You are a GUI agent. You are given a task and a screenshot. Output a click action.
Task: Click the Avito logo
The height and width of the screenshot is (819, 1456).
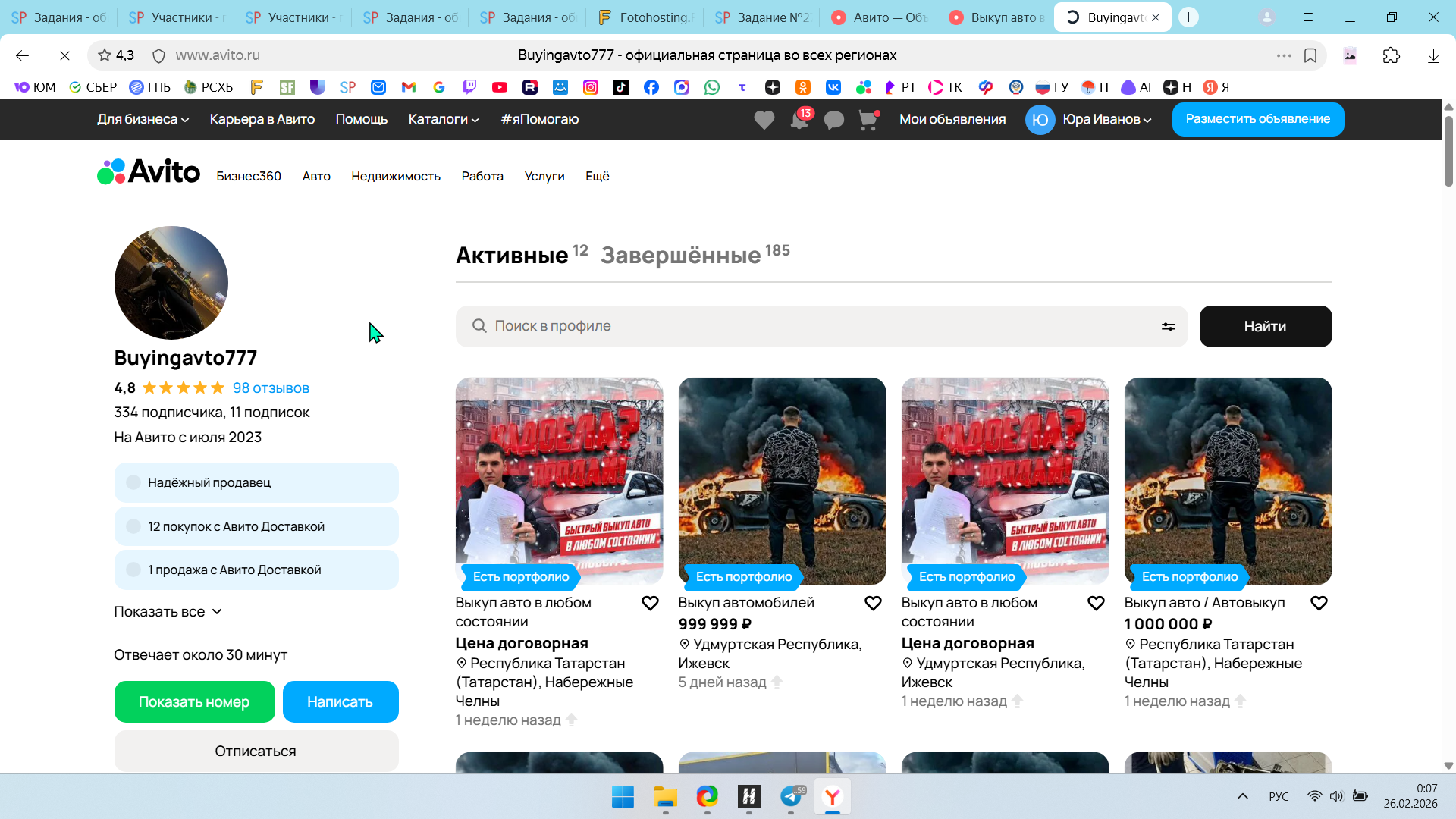point(149,172)
